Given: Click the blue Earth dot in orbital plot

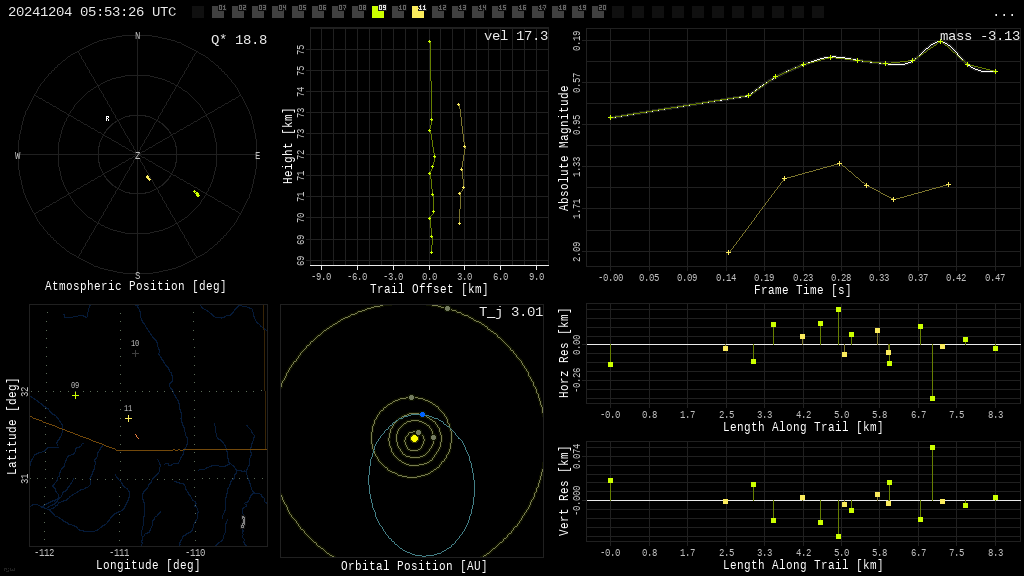Looking at the screenshot, I should 422,414.
